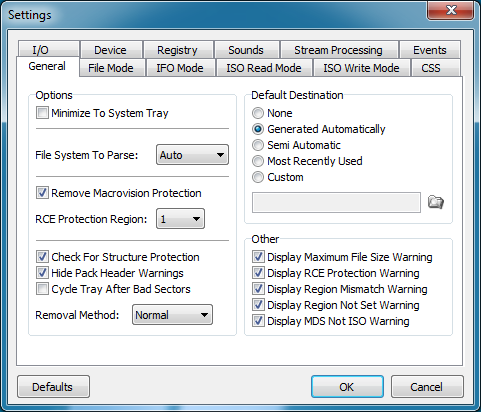
Task: Open the Stream Processing tab
Action: tap(338, 50)
